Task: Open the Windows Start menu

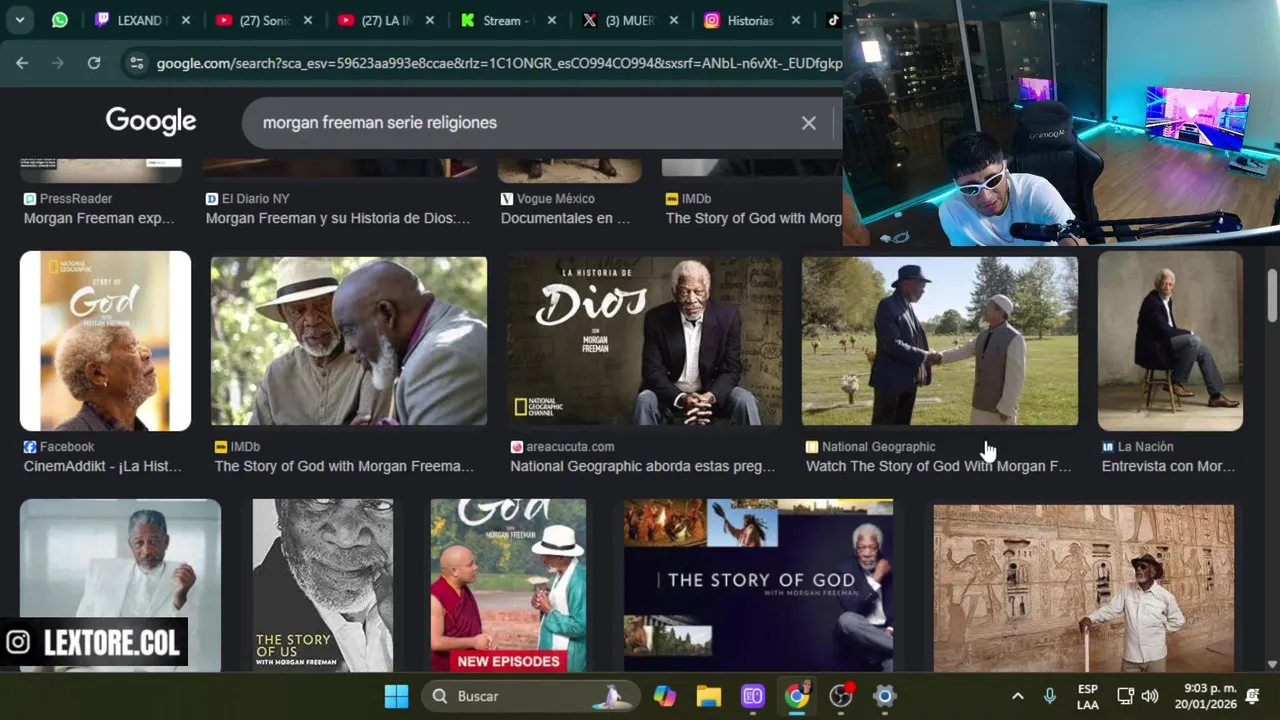Action: 396,696
